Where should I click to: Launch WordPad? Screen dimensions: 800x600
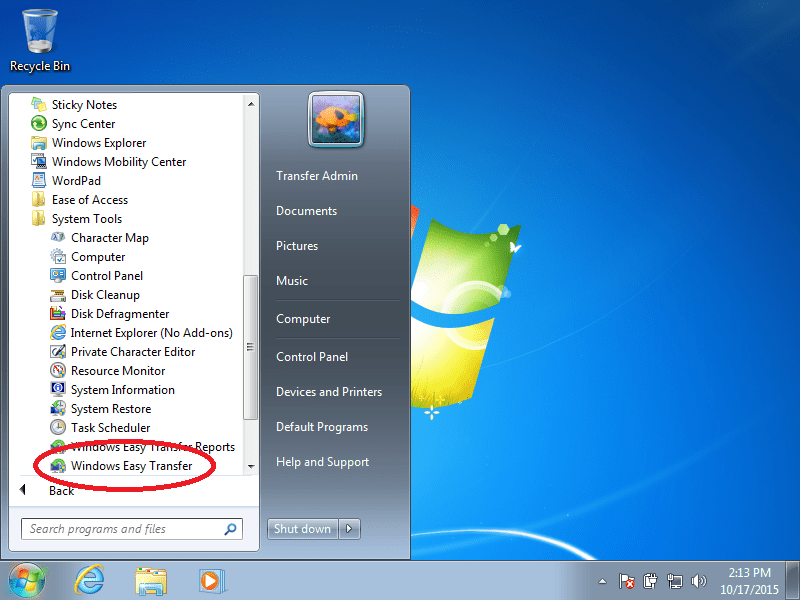(x=77, y=180)
